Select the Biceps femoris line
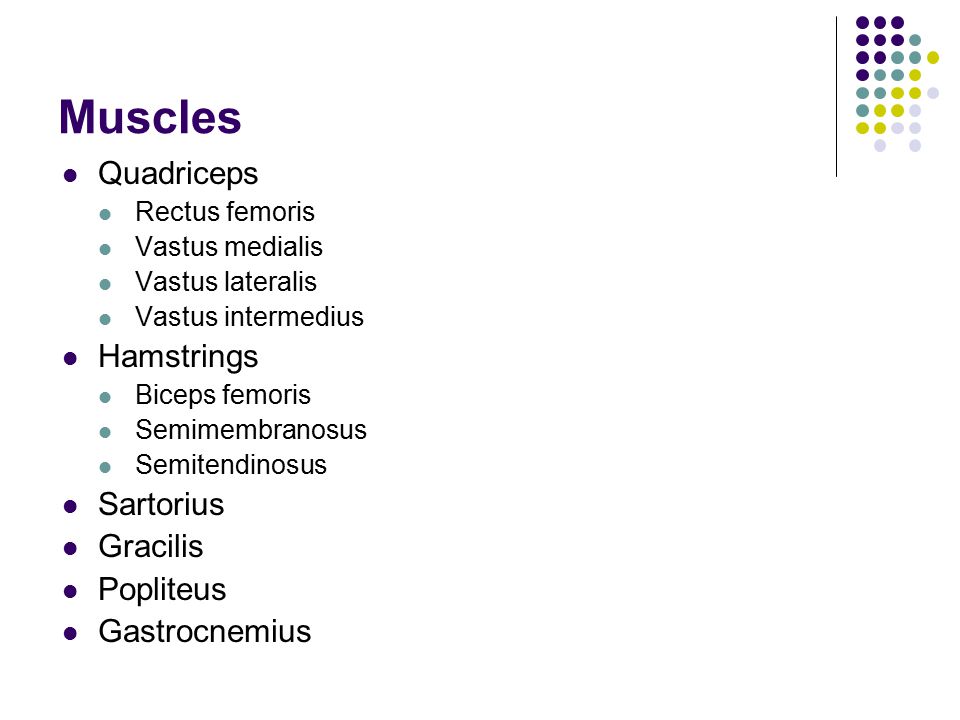This screenshot has height=720, width=960. coord(223,395)
